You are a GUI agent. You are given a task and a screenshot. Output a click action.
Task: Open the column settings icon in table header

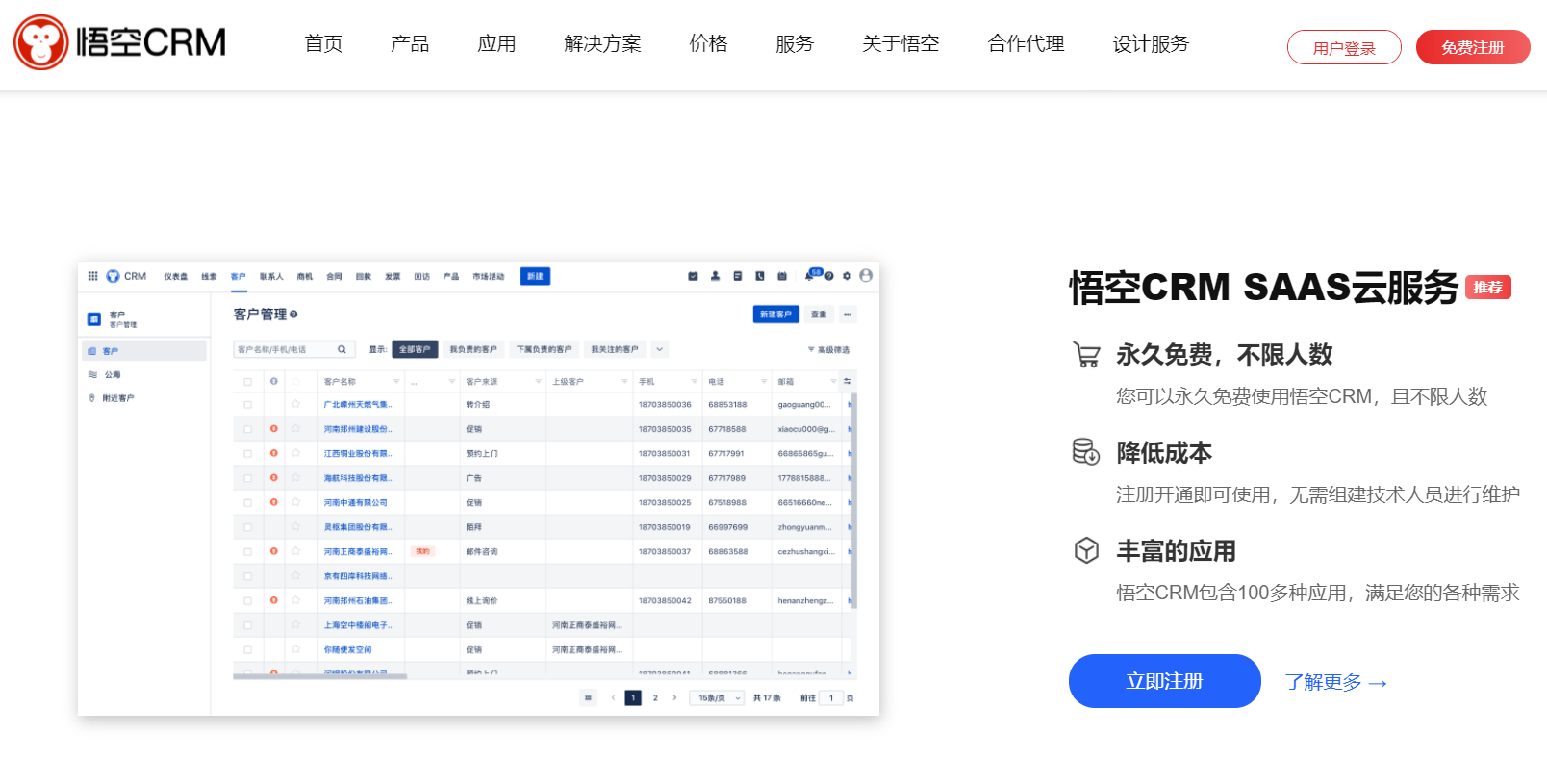(x=848, y=382)
